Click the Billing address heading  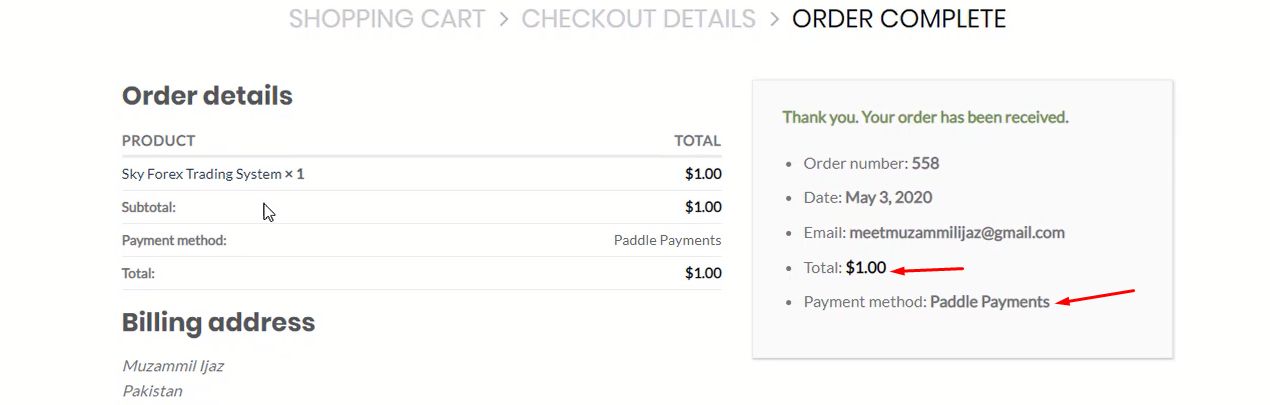point(218,322)
